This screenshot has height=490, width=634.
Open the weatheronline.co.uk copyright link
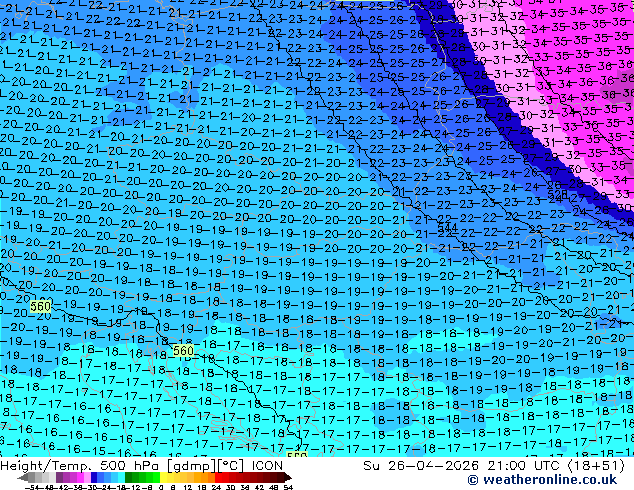click(x=542, y=480)
